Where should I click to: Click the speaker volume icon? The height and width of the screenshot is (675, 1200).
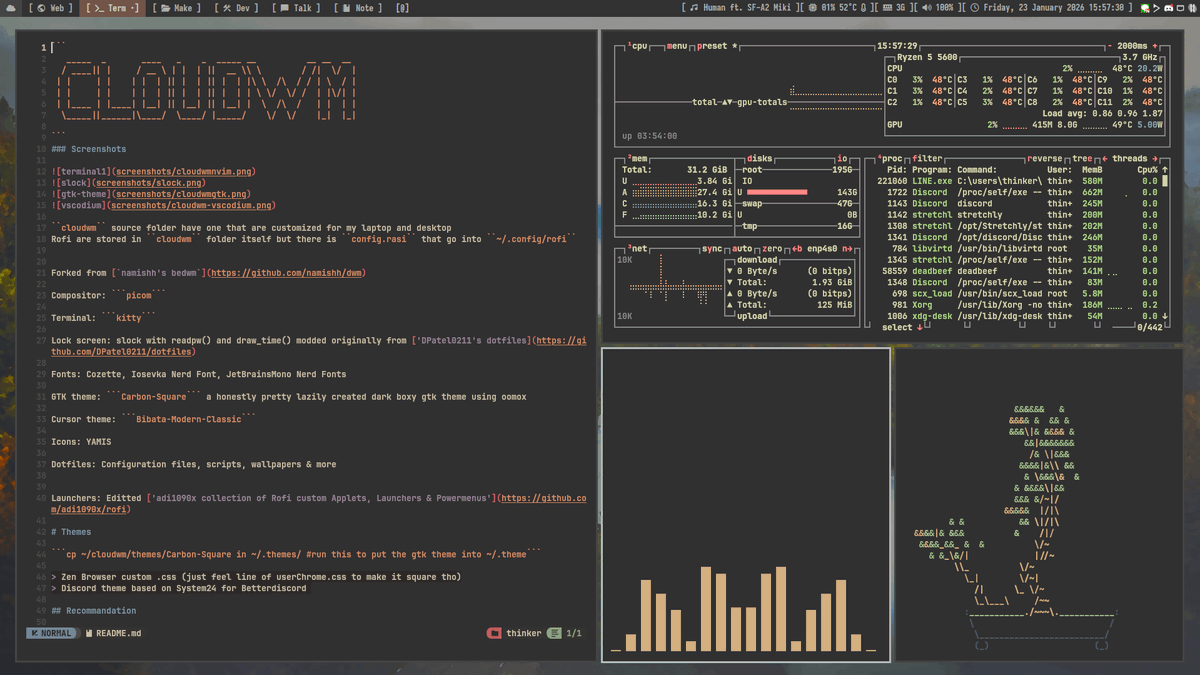pyautogui.click(x=927, y=8)
